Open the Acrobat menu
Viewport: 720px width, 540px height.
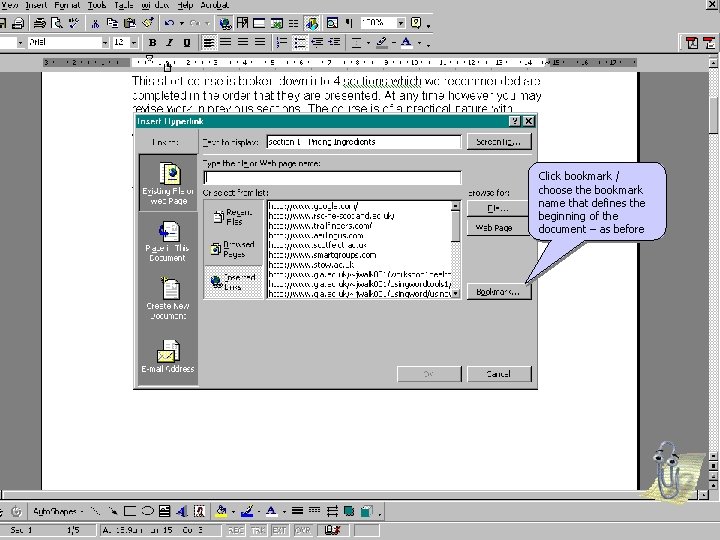coord(214,5)
